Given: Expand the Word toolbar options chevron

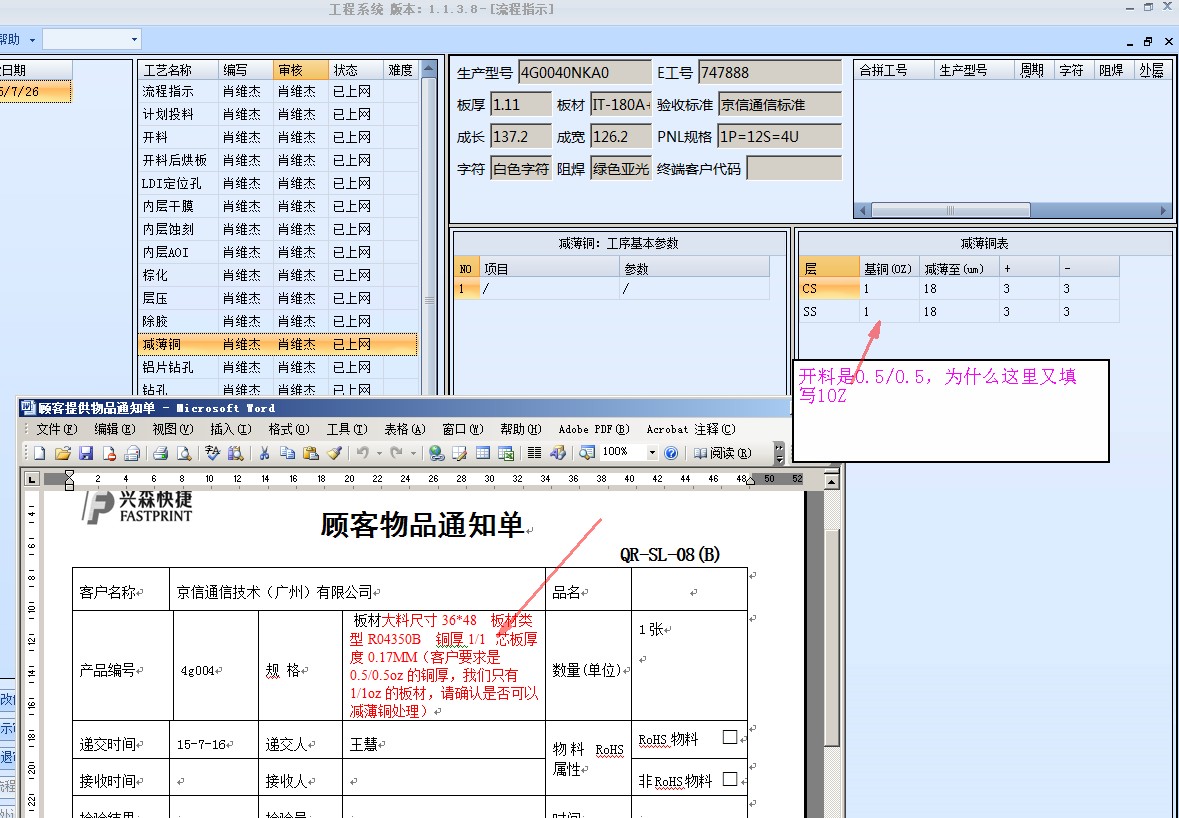Looking at the screenshot, I should tap(779, 453).
